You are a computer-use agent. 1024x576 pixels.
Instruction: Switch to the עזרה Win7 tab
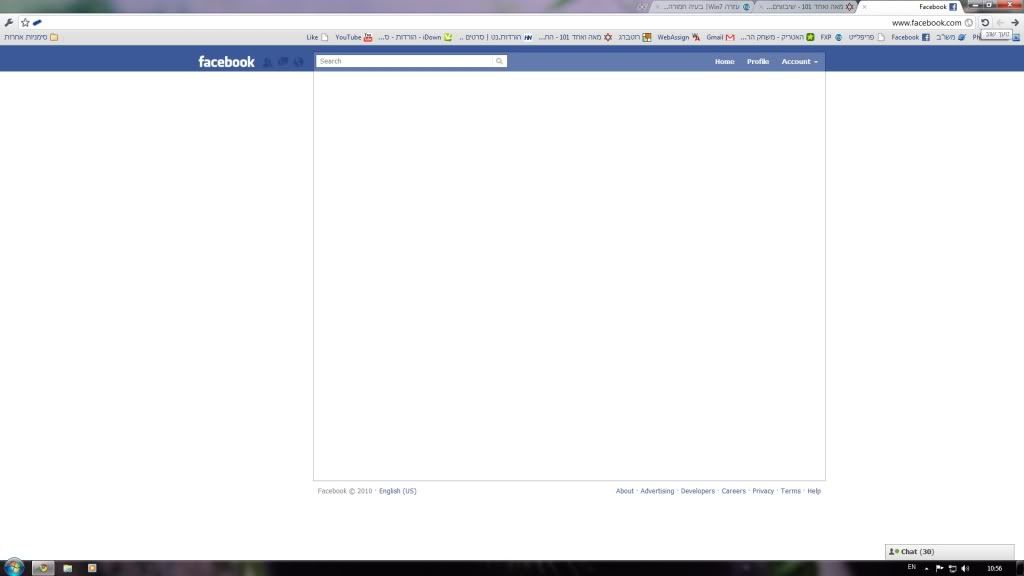pyautogui.click(x=704, y=7)
